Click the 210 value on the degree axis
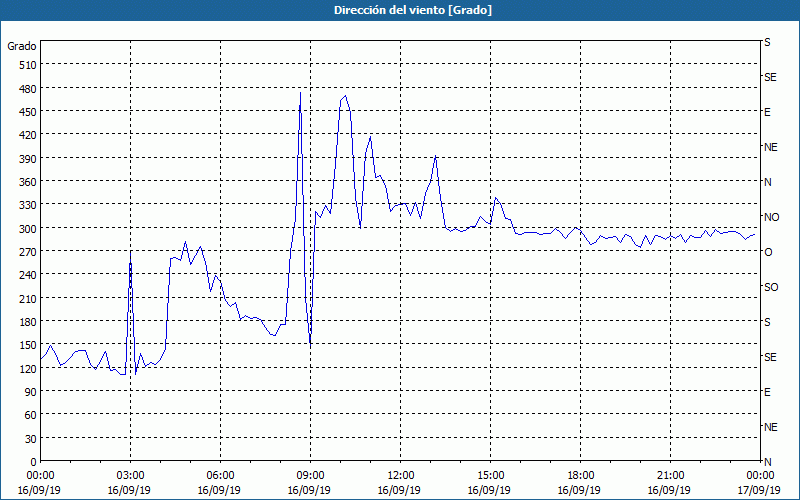Viewport: 800px width, 500px height. (x=28, y=299)
